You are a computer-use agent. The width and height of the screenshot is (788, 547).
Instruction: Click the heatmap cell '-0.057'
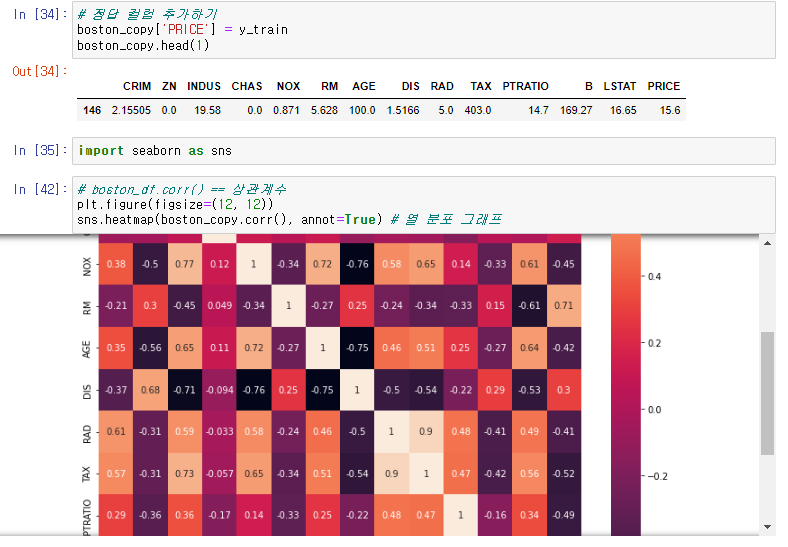point(220,474)
